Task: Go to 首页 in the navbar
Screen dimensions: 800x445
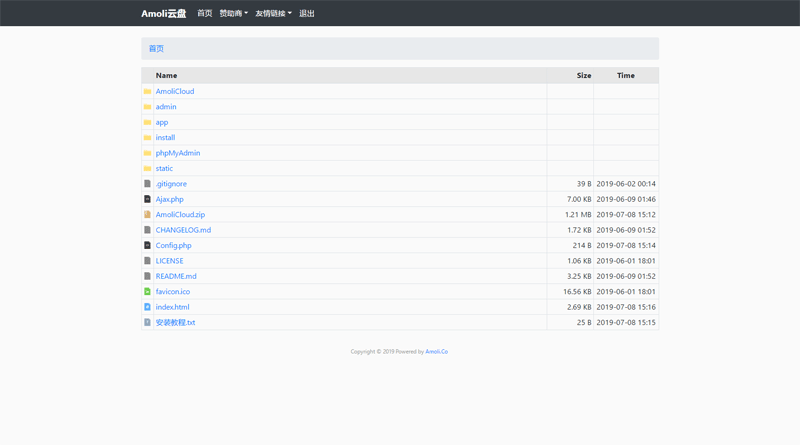Action: 204,13
